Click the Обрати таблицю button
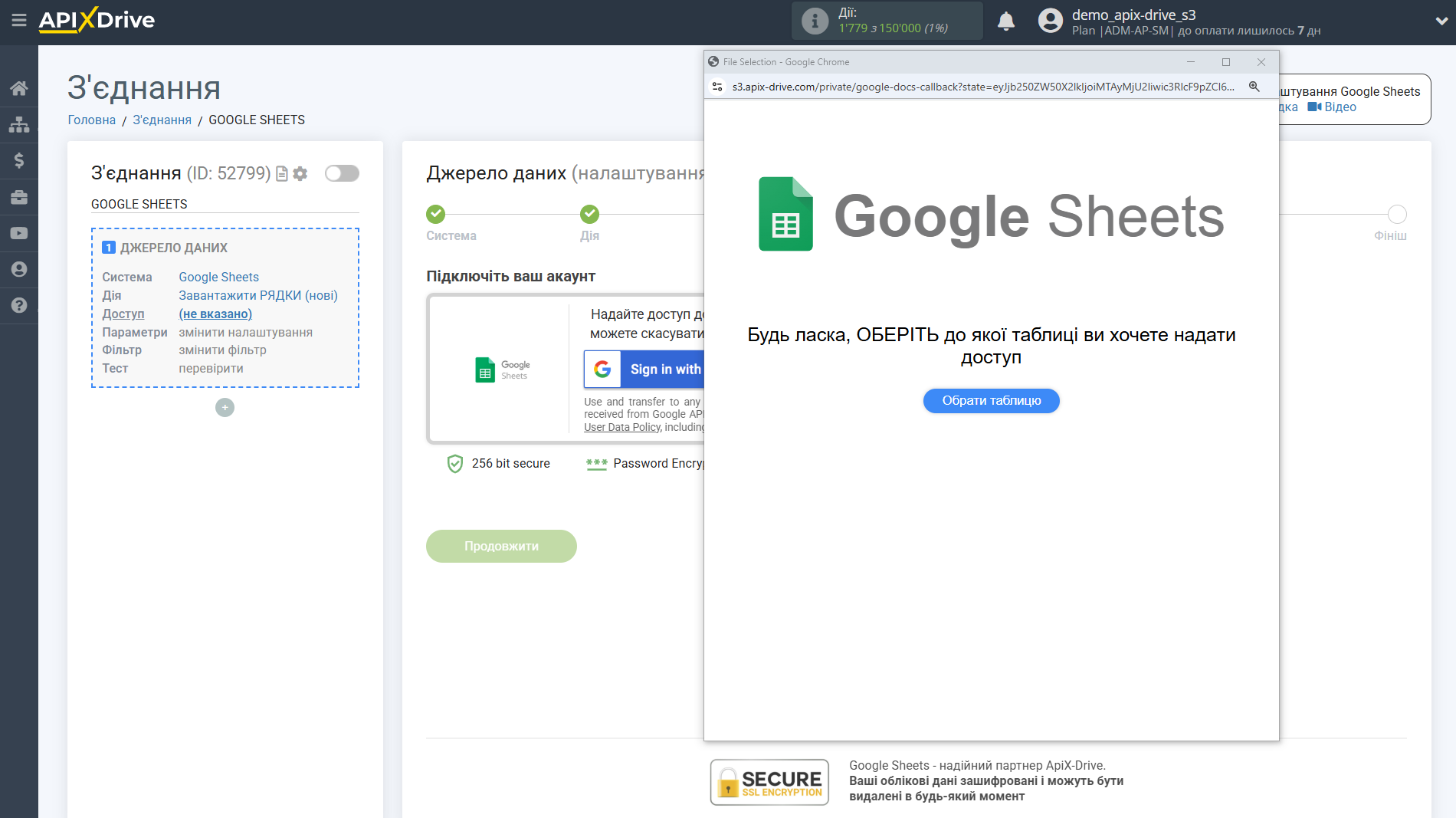Viewport: 1456px width, 818px height. point(991,400)
